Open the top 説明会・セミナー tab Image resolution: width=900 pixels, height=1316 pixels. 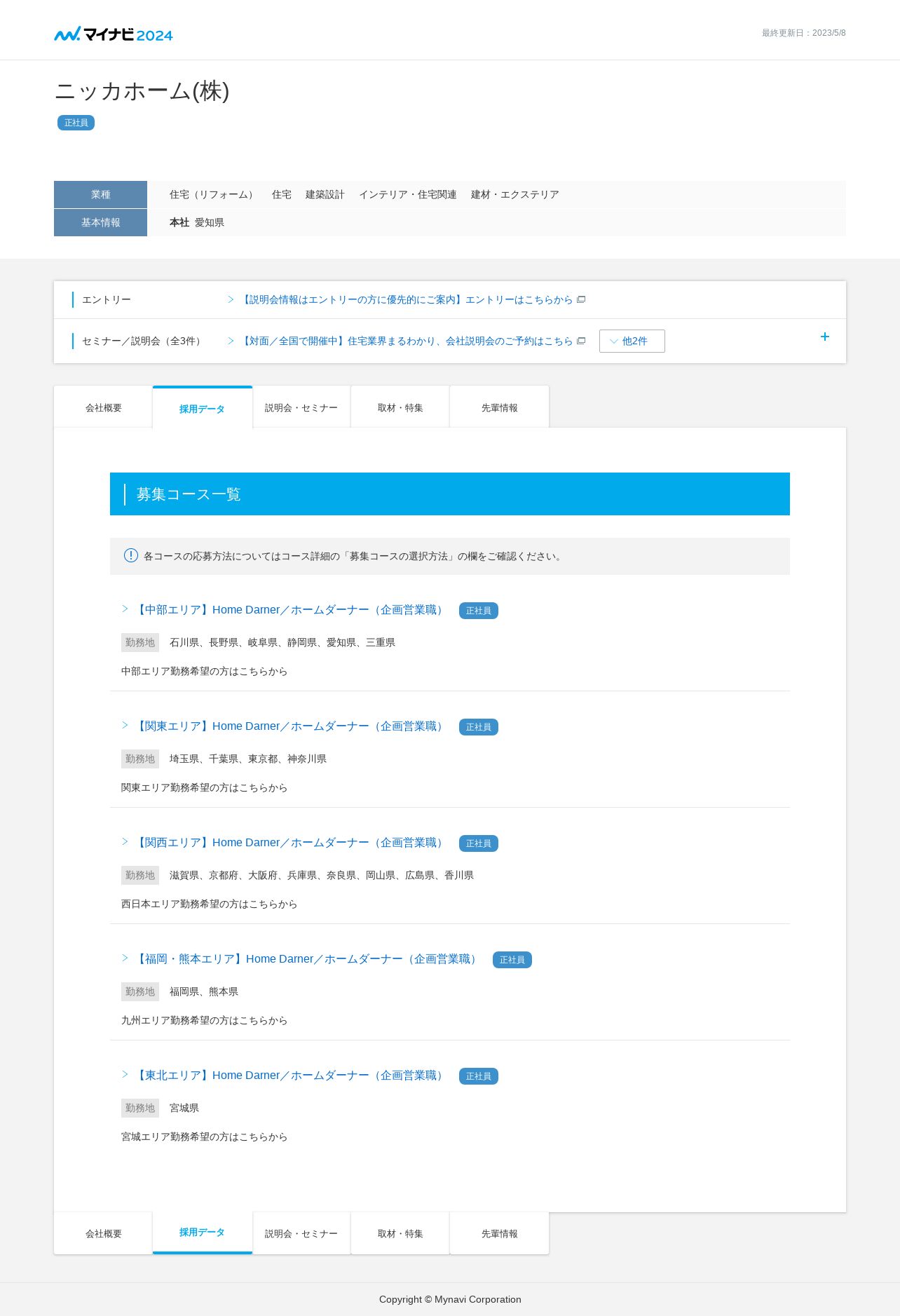301,407
